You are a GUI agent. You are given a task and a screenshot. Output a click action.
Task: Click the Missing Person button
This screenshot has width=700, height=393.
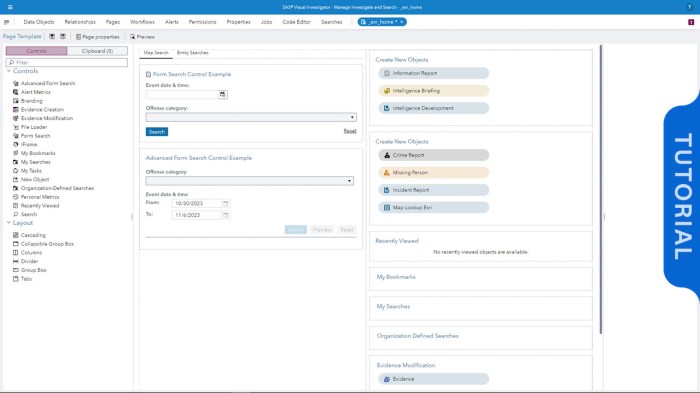click(433, 172)
